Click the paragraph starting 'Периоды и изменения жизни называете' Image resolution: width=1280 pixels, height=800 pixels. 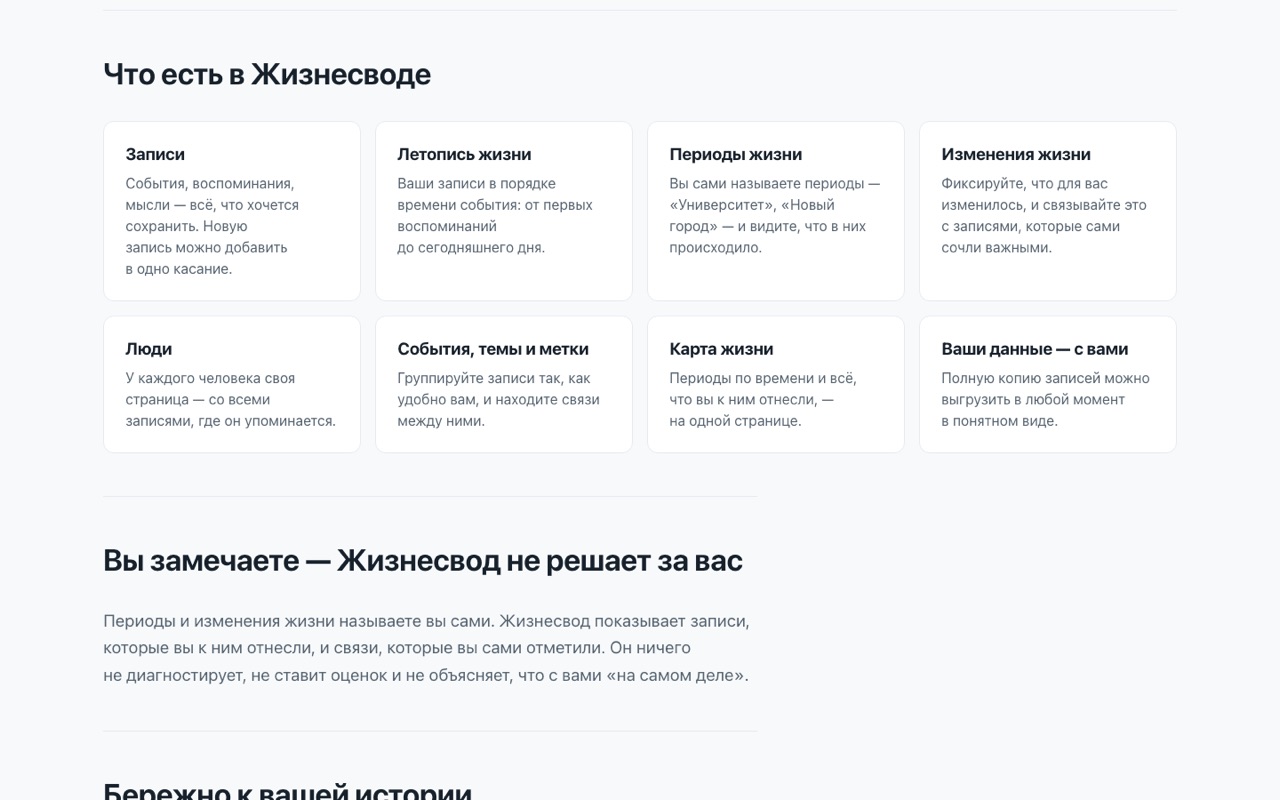tap(426, 648)
